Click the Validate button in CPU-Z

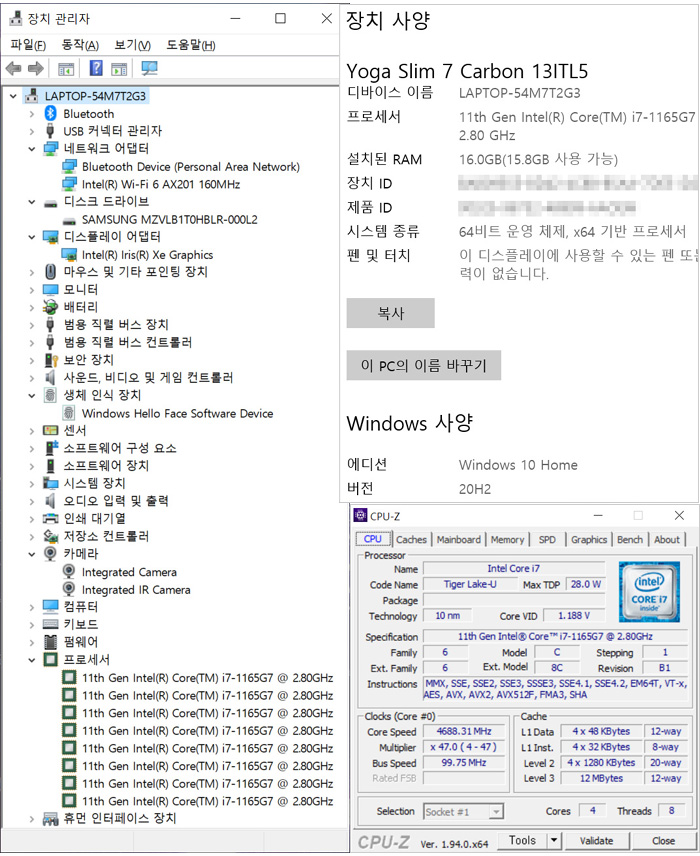tap(596, 841)
